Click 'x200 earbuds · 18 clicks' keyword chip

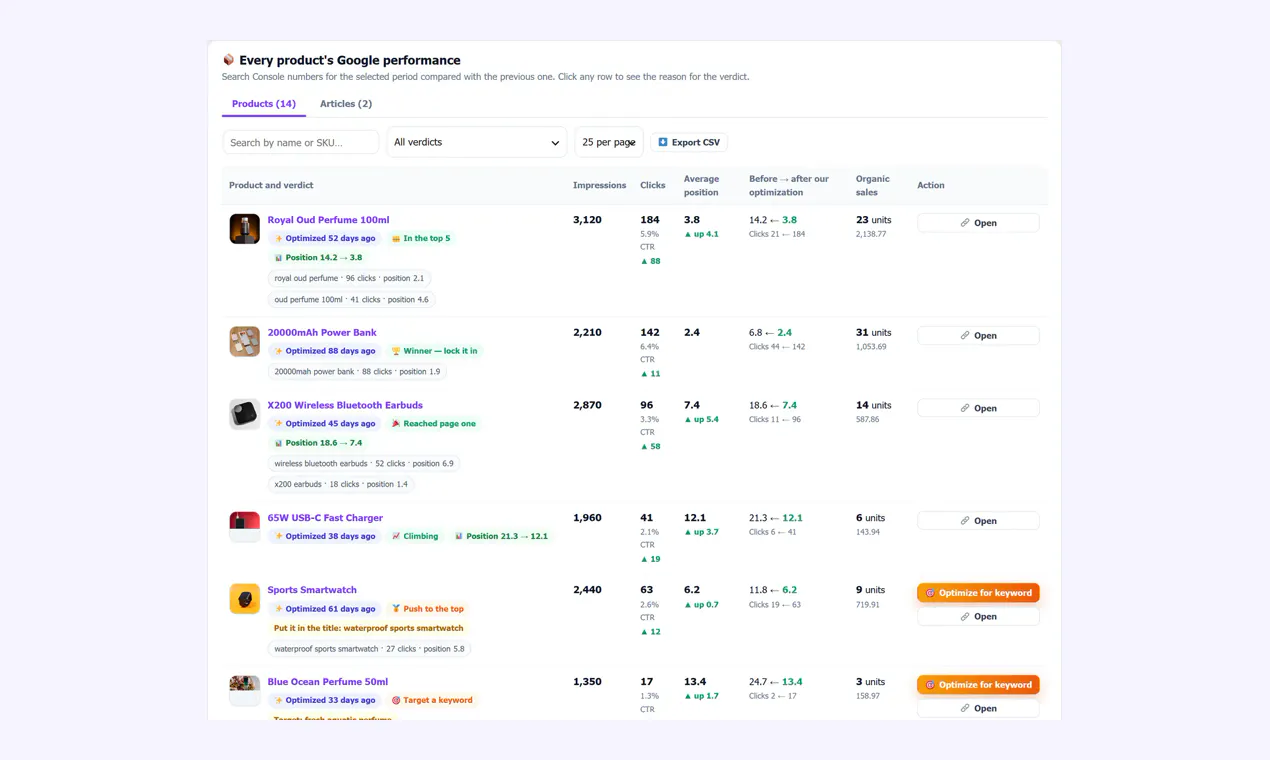pos(341,484)
